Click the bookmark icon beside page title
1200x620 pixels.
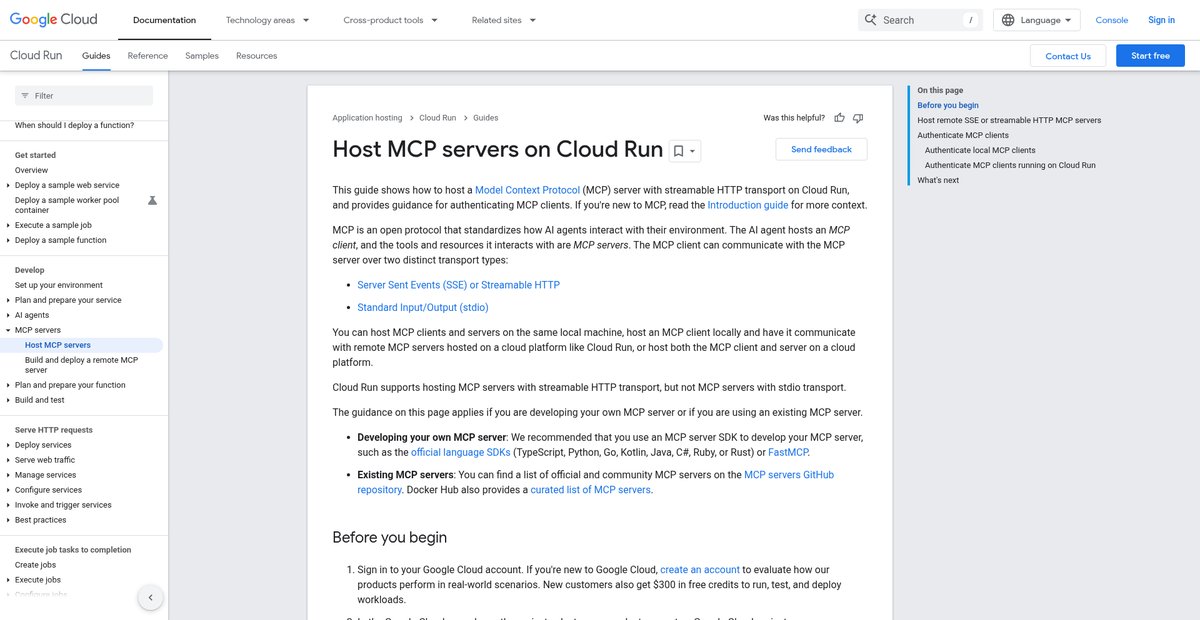(678, 151)
